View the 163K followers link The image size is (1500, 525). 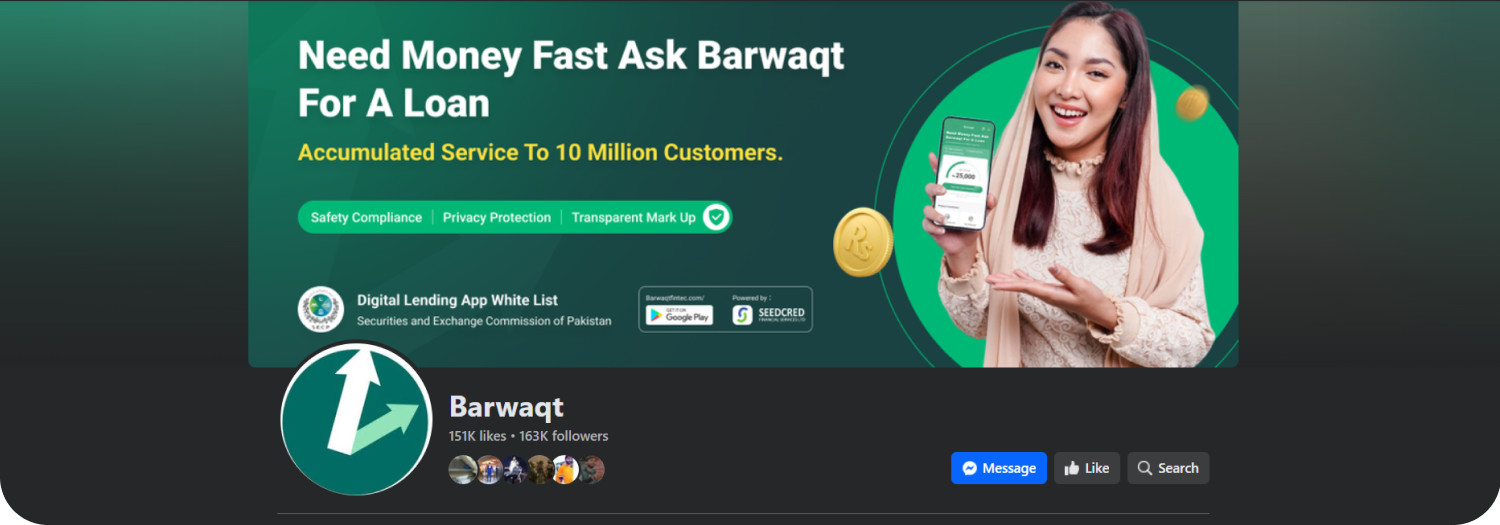[x=563, y=436]
